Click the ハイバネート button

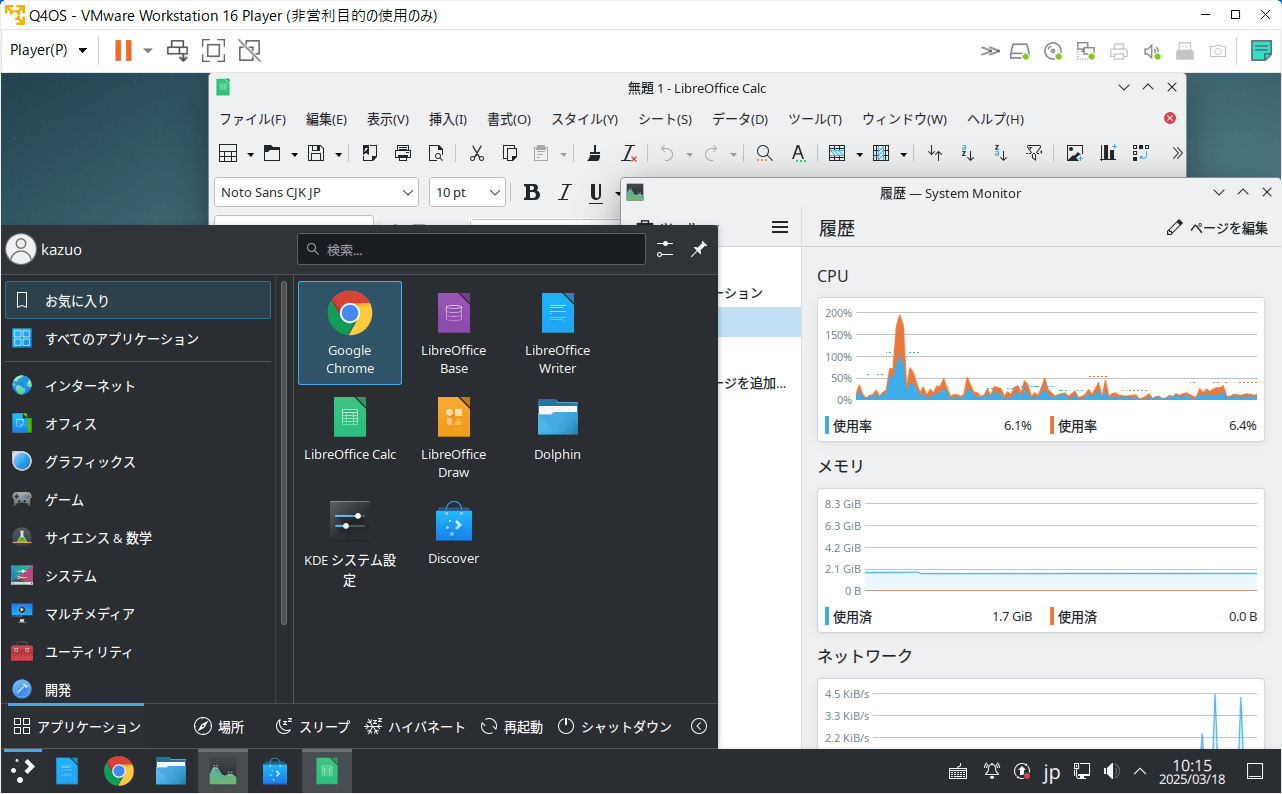pos(415,727)
